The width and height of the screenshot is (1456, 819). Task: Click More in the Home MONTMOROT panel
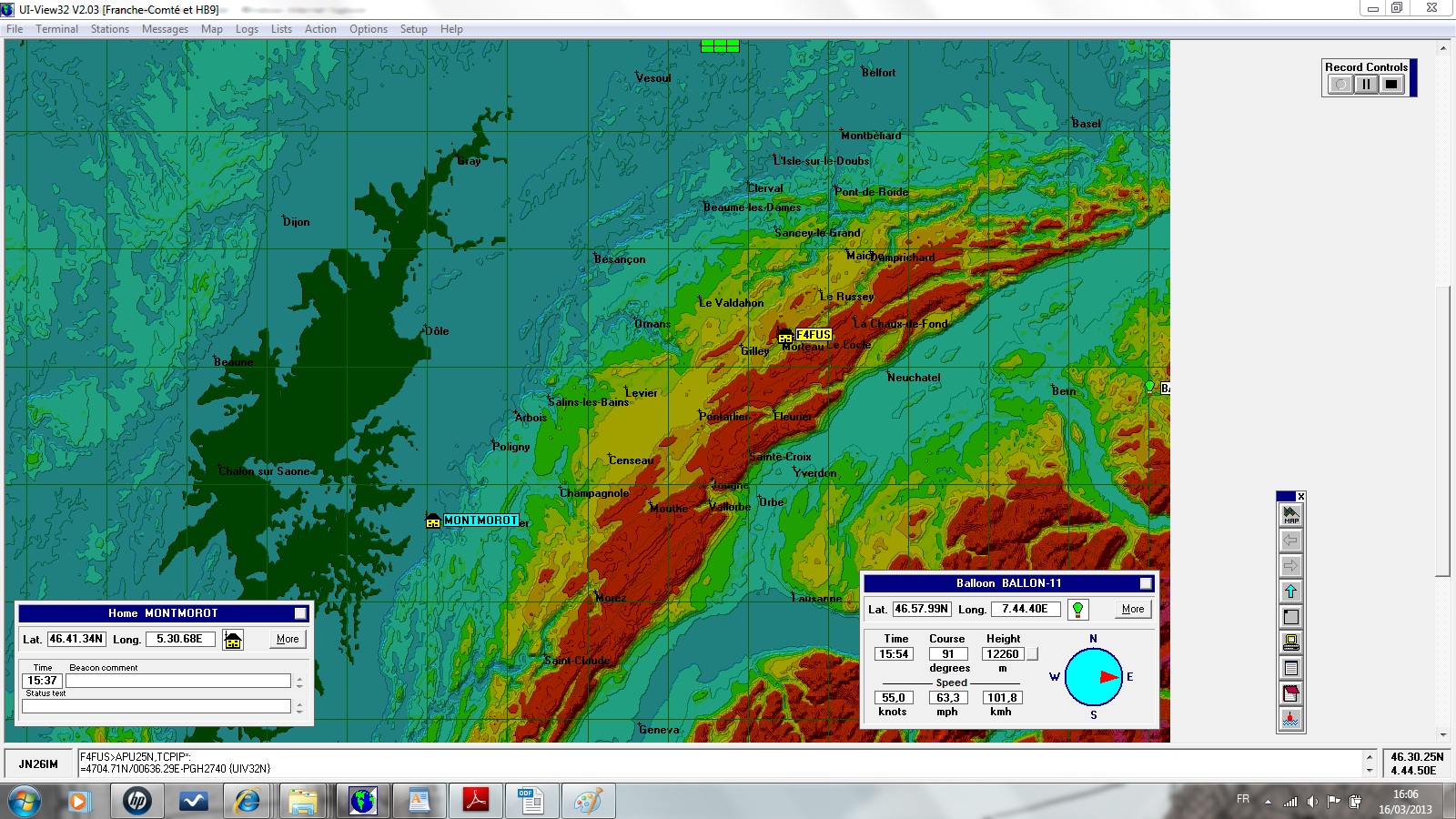coord(288,640)
